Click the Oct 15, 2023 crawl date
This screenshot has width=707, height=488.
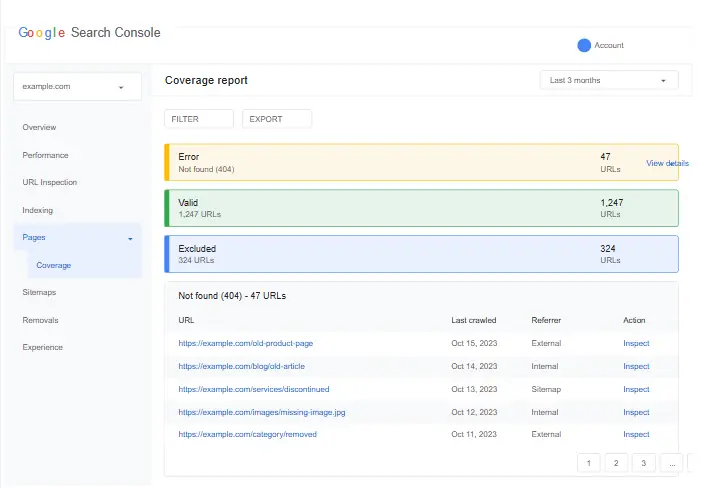pyautogui.click(x=474, y=343)
